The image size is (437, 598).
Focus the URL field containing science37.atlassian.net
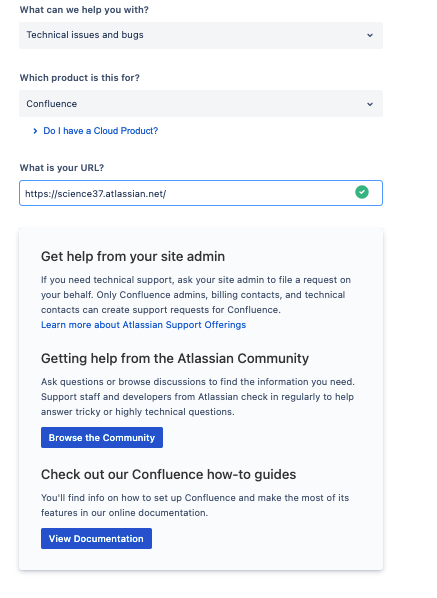click(x=201, y=193)
